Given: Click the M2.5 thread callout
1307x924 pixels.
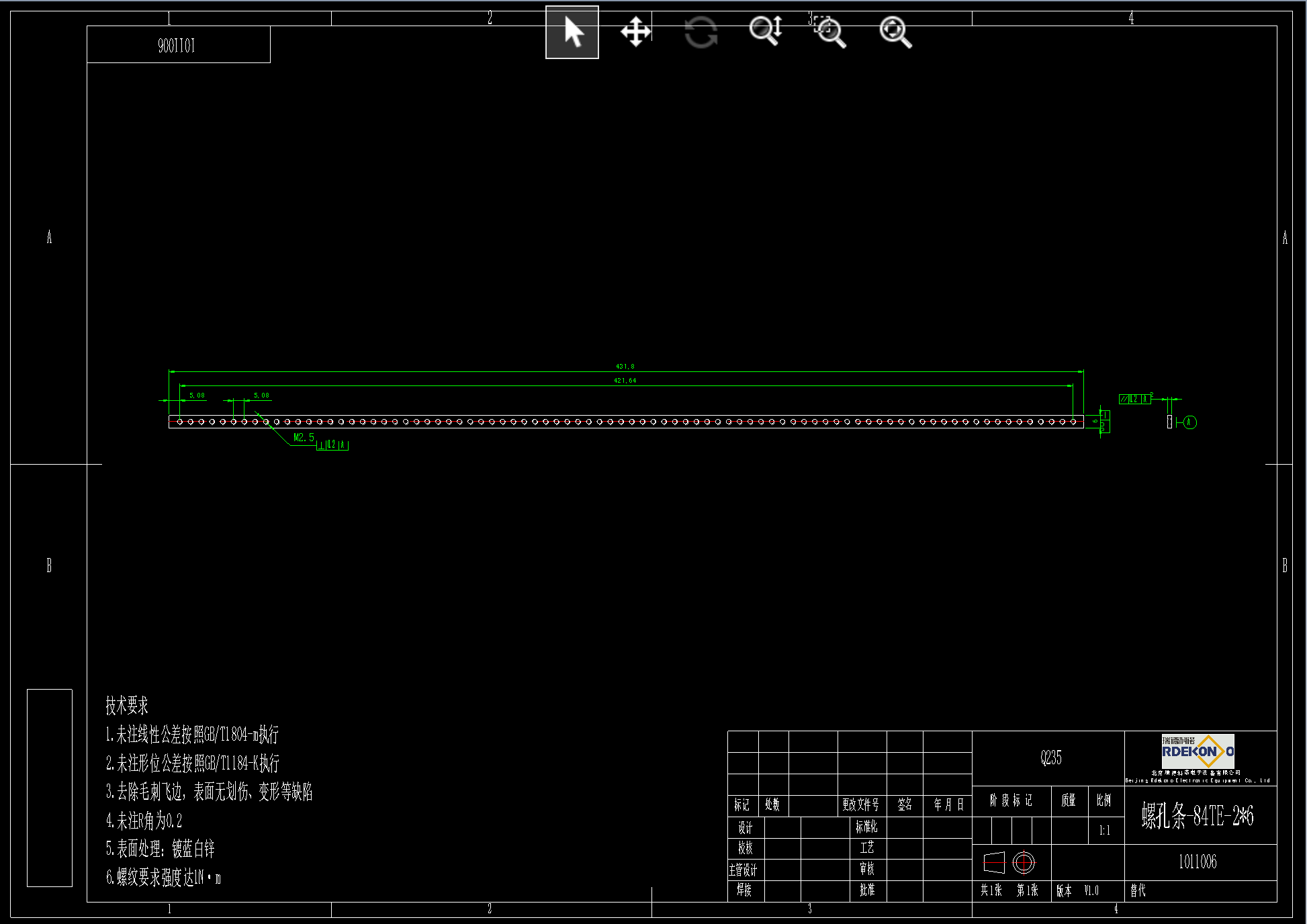Looking at the screenshot, I should click(304, 437).
